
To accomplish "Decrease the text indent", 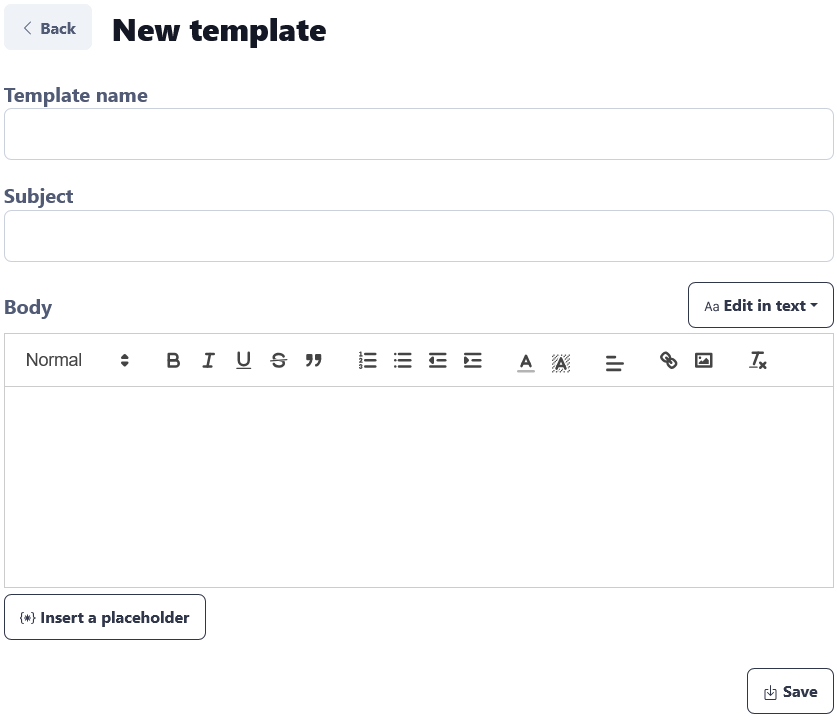I will [438, 360].
